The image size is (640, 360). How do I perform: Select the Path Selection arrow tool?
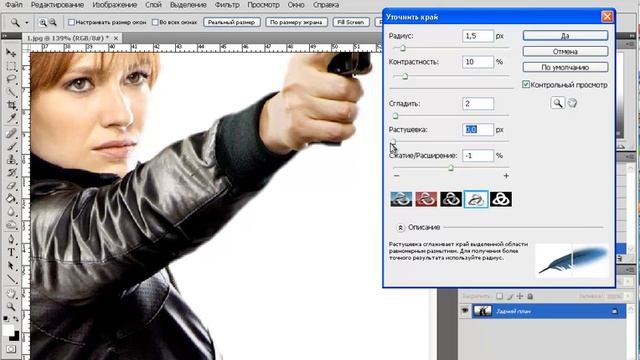pyautogui.click(x=11, y=266)
